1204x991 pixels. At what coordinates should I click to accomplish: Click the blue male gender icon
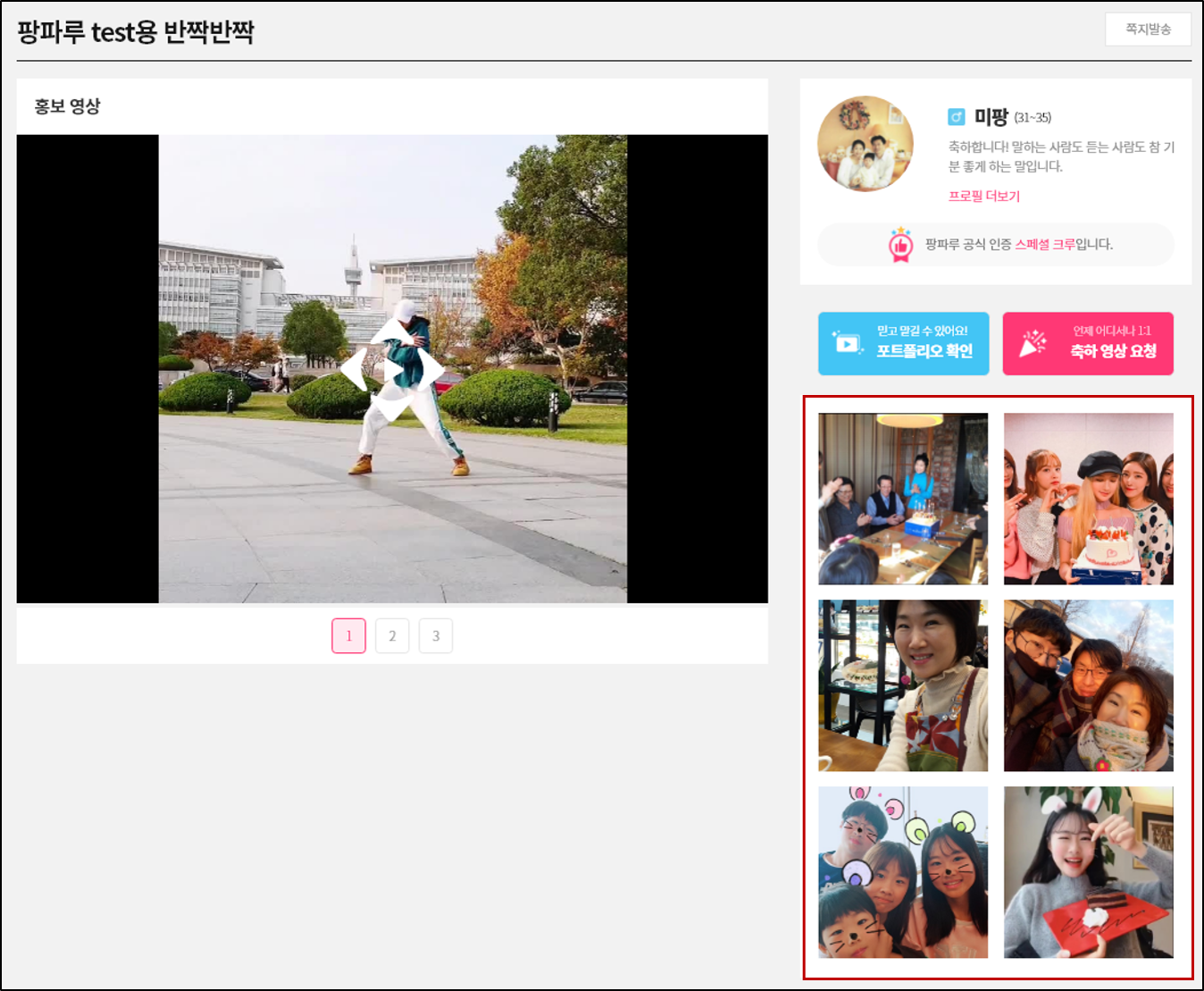pos(957,117)
